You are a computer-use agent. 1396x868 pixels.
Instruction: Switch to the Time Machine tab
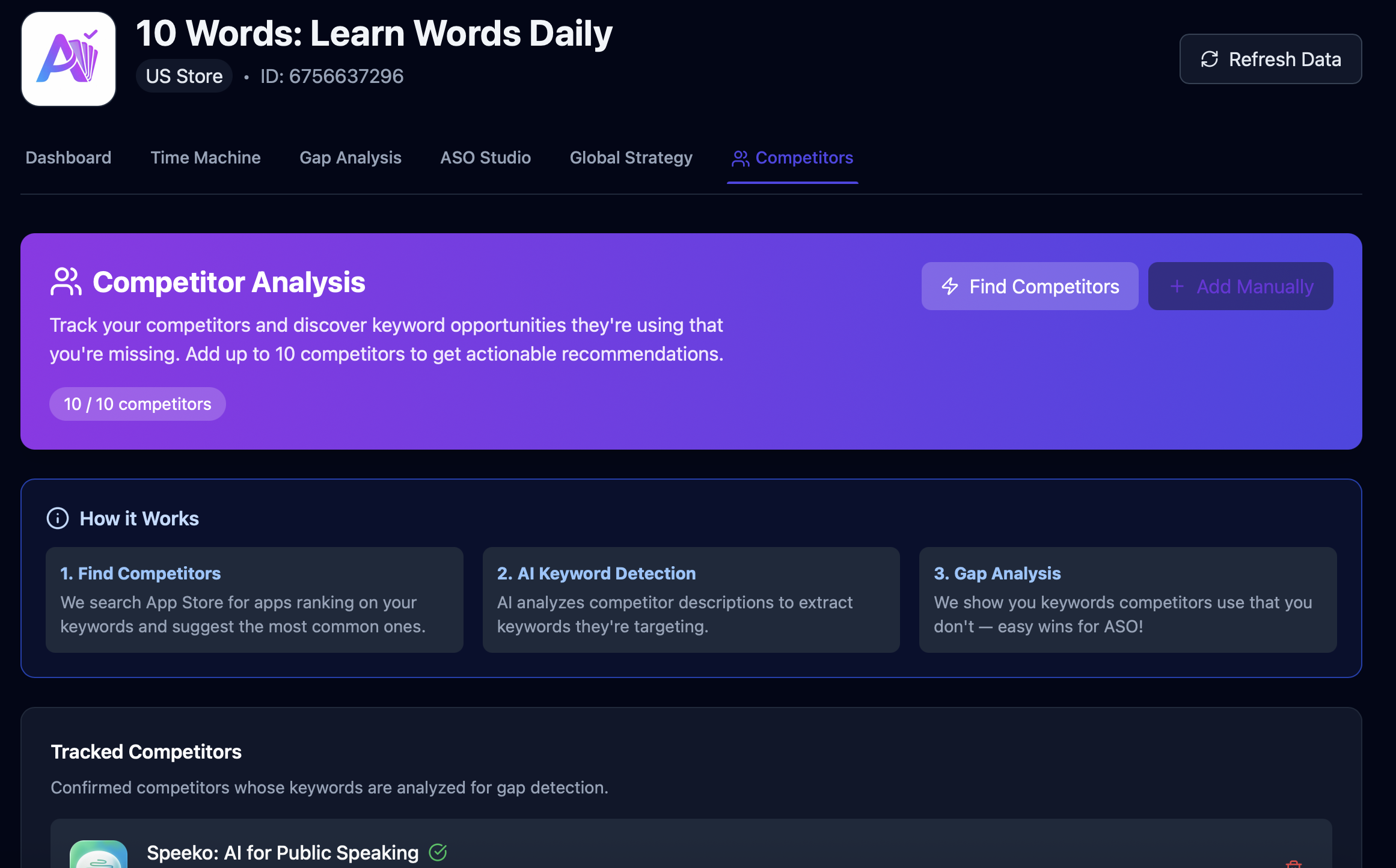coord(206,157)
